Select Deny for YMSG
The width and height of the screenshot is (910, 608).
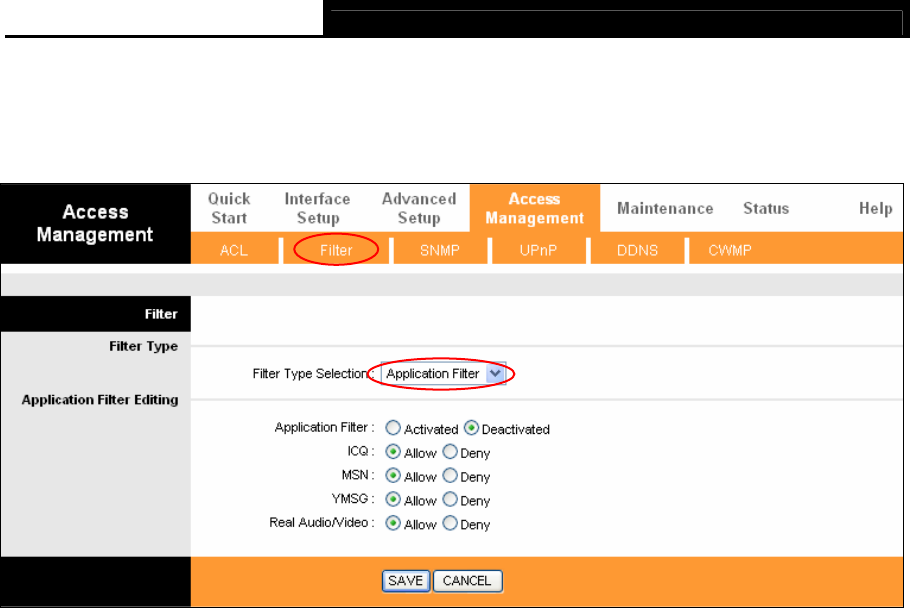coord(450,500)
